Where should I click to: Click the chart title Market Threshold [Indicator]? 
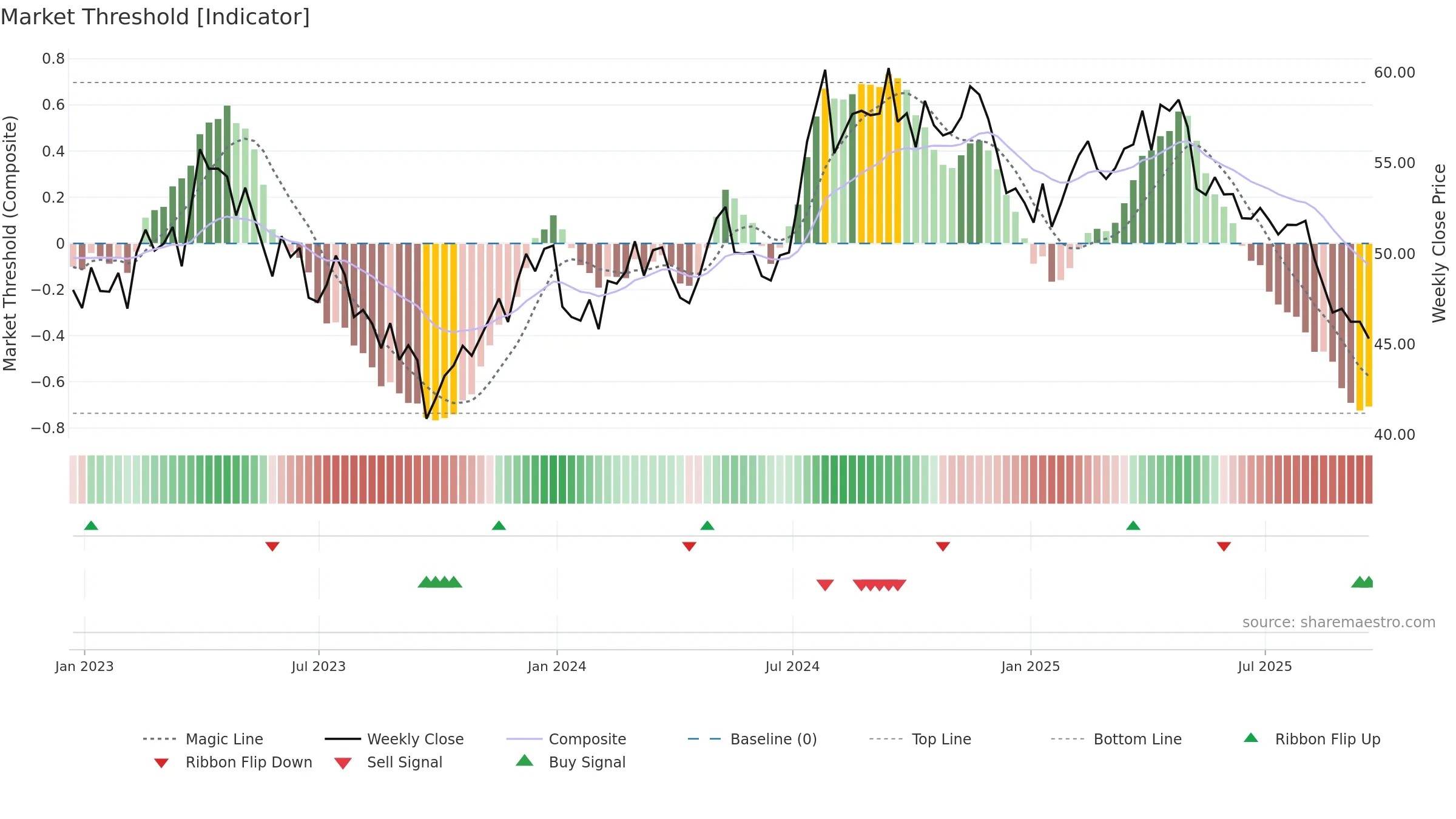tap(155, 17)
